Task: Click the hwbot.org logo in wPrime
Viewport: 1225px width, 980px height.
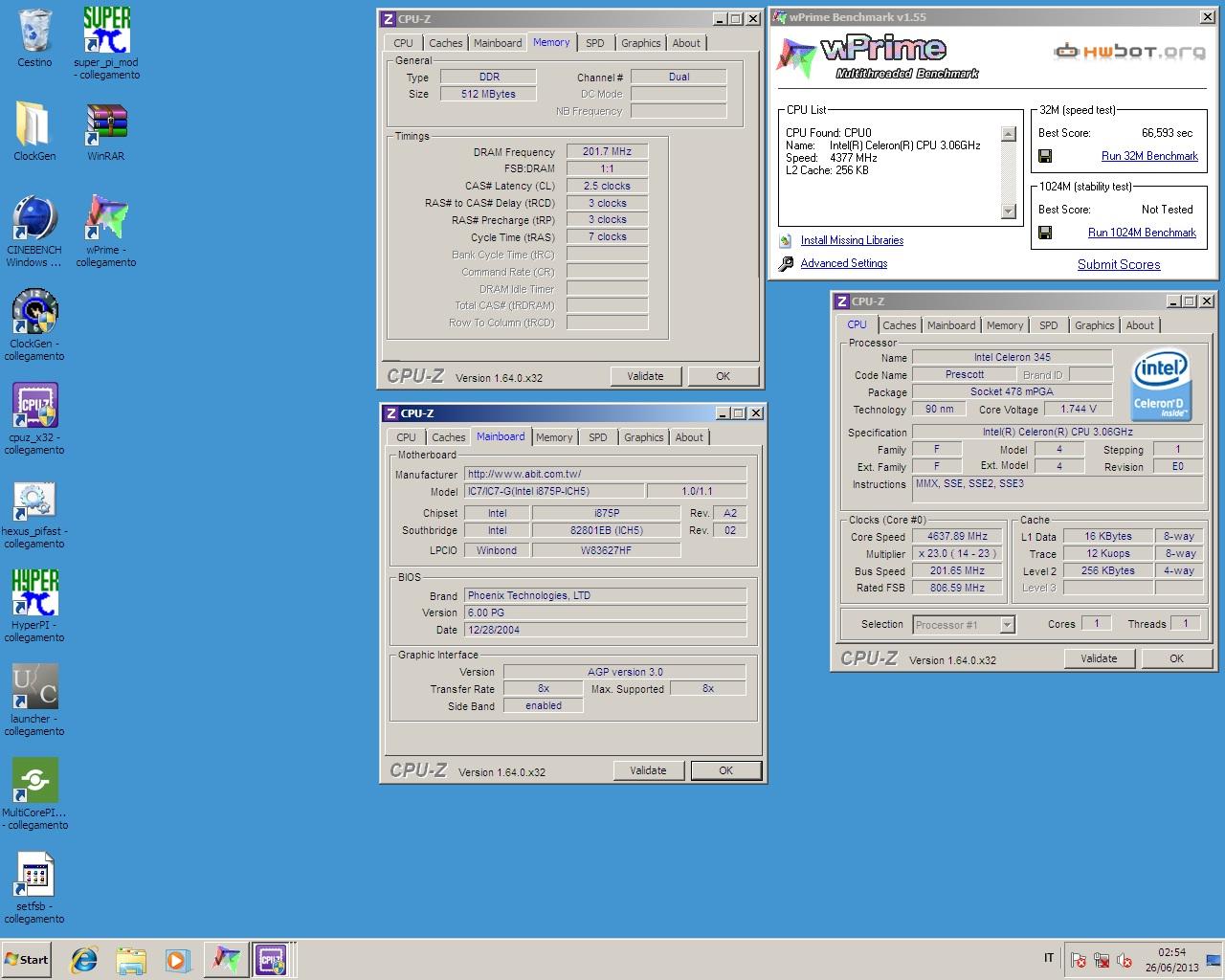Action: coord(1129,52)
